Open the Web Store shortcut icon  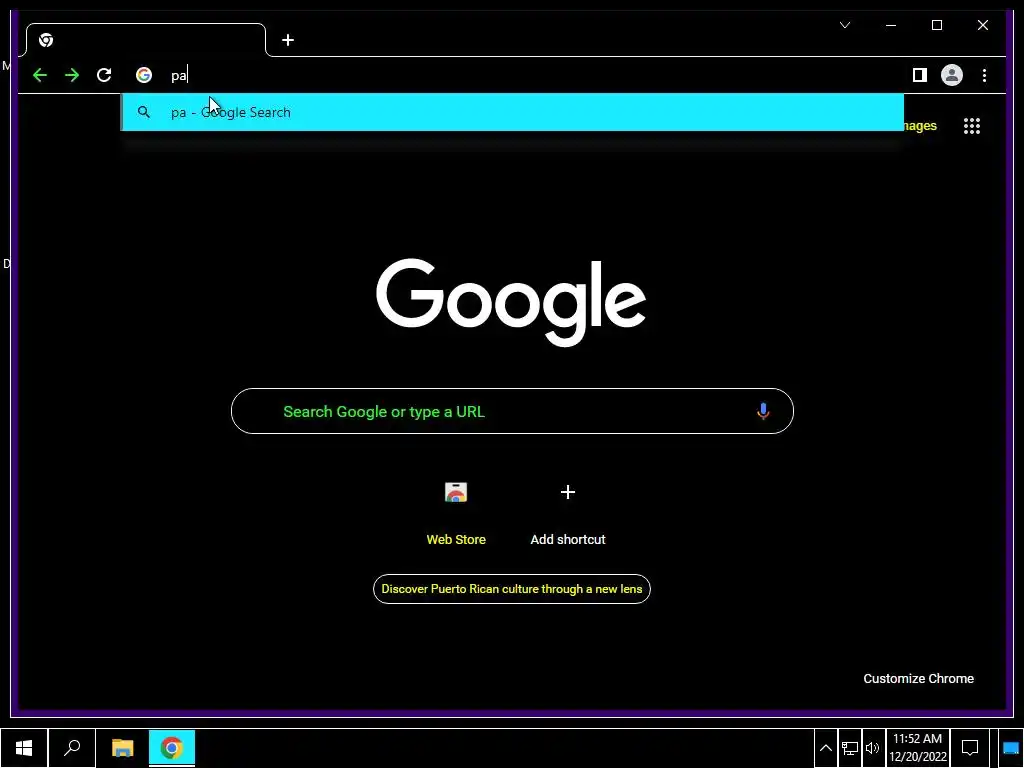(x=456, y=492)
